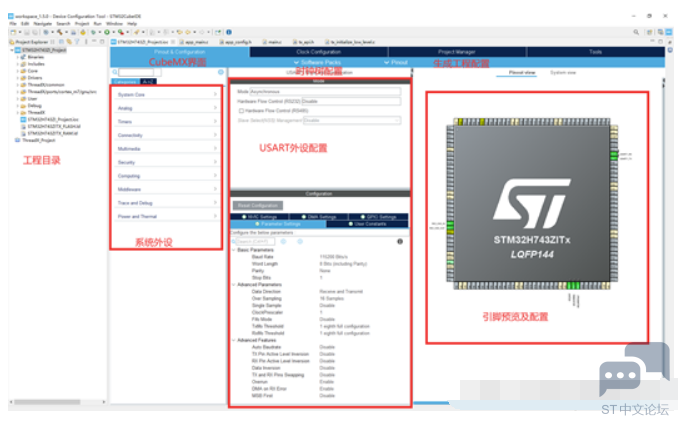Screen dimensions: 678x425
Task: Click the black info icon in parameter settings
Action: (400, 241)
